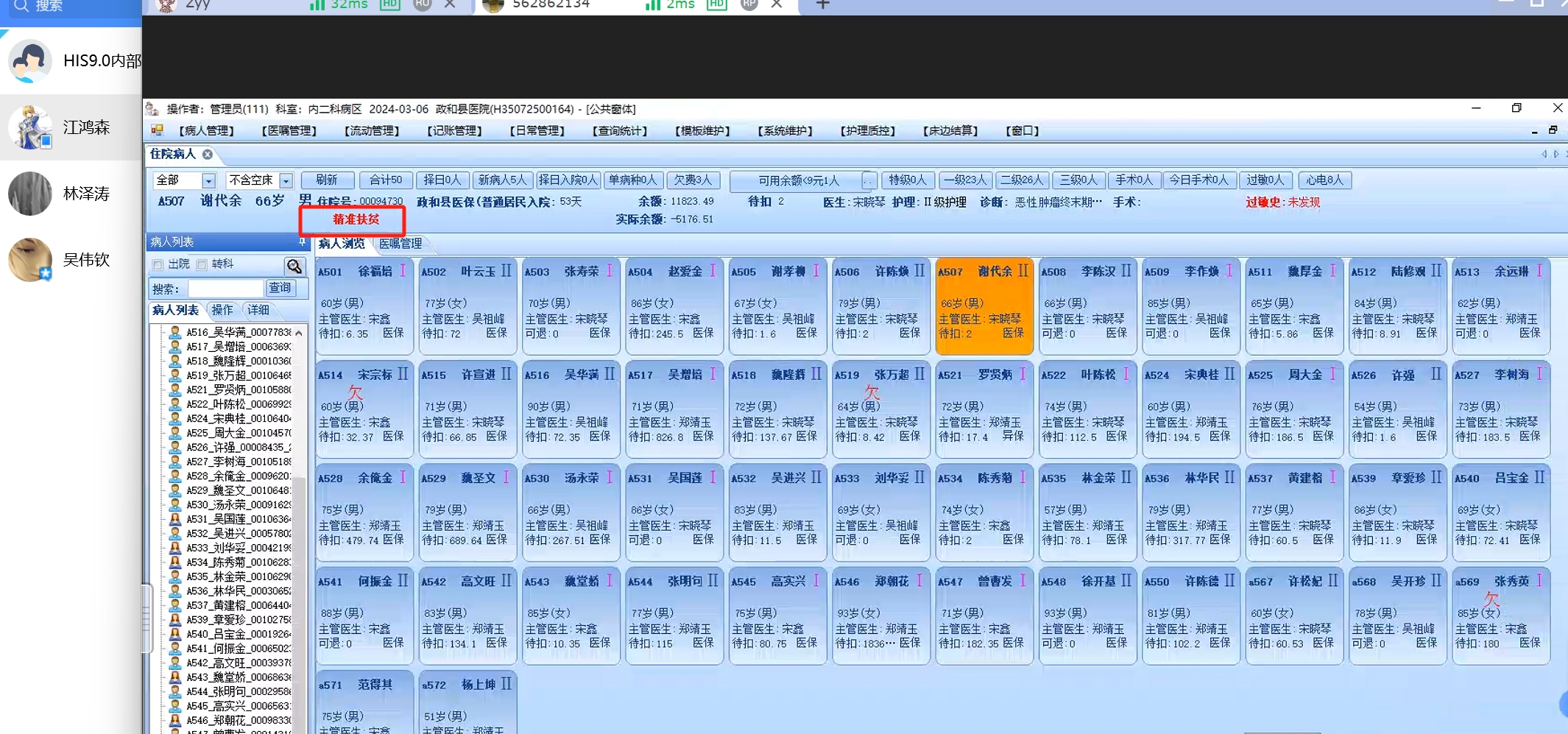
Task: Click the patient icon beside A536_林华民
Action: 175,590
